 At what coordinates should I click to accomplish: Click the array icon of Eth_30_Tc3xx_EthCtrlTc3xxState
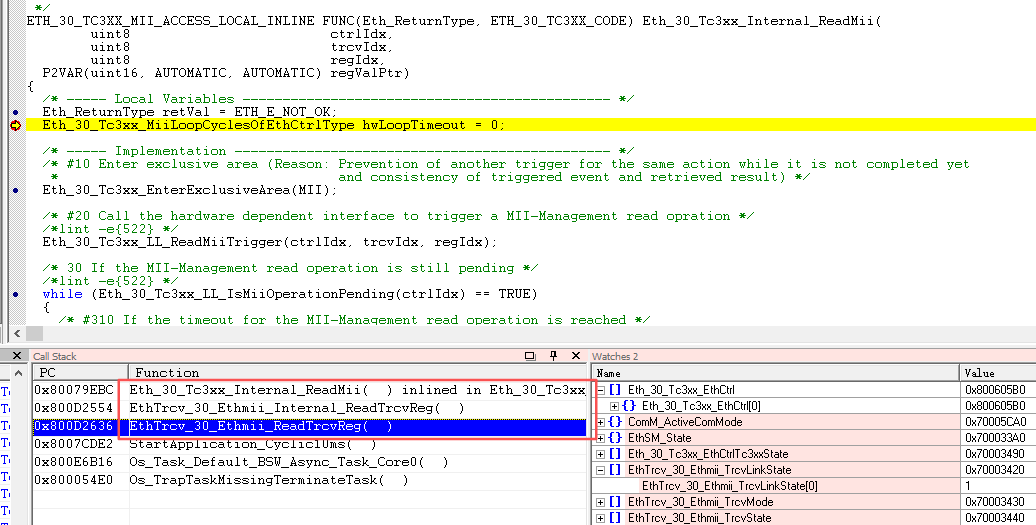[x=615, y=454]
